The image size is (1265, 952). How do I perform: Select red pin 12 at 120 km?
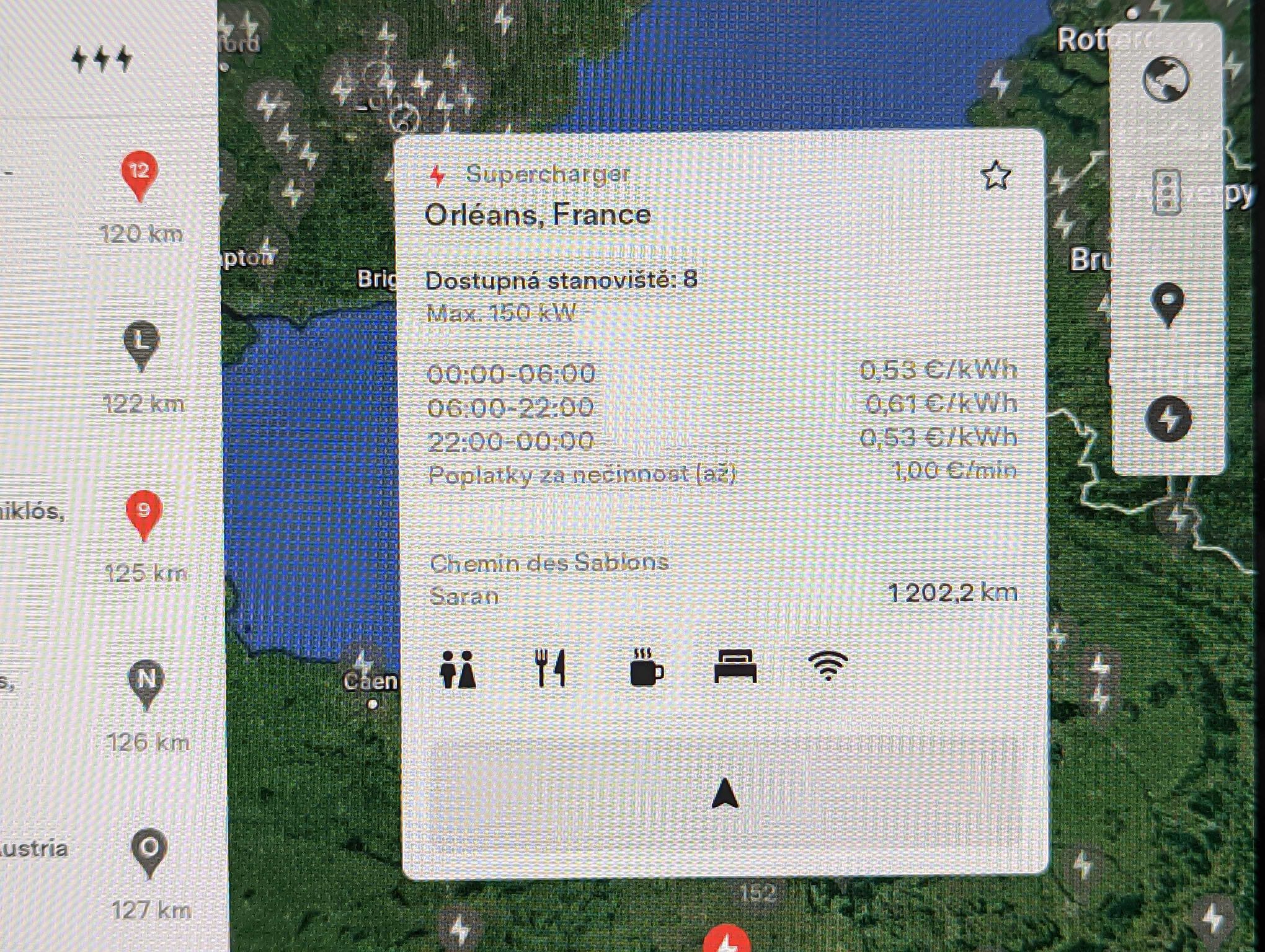tap(140, 176)
